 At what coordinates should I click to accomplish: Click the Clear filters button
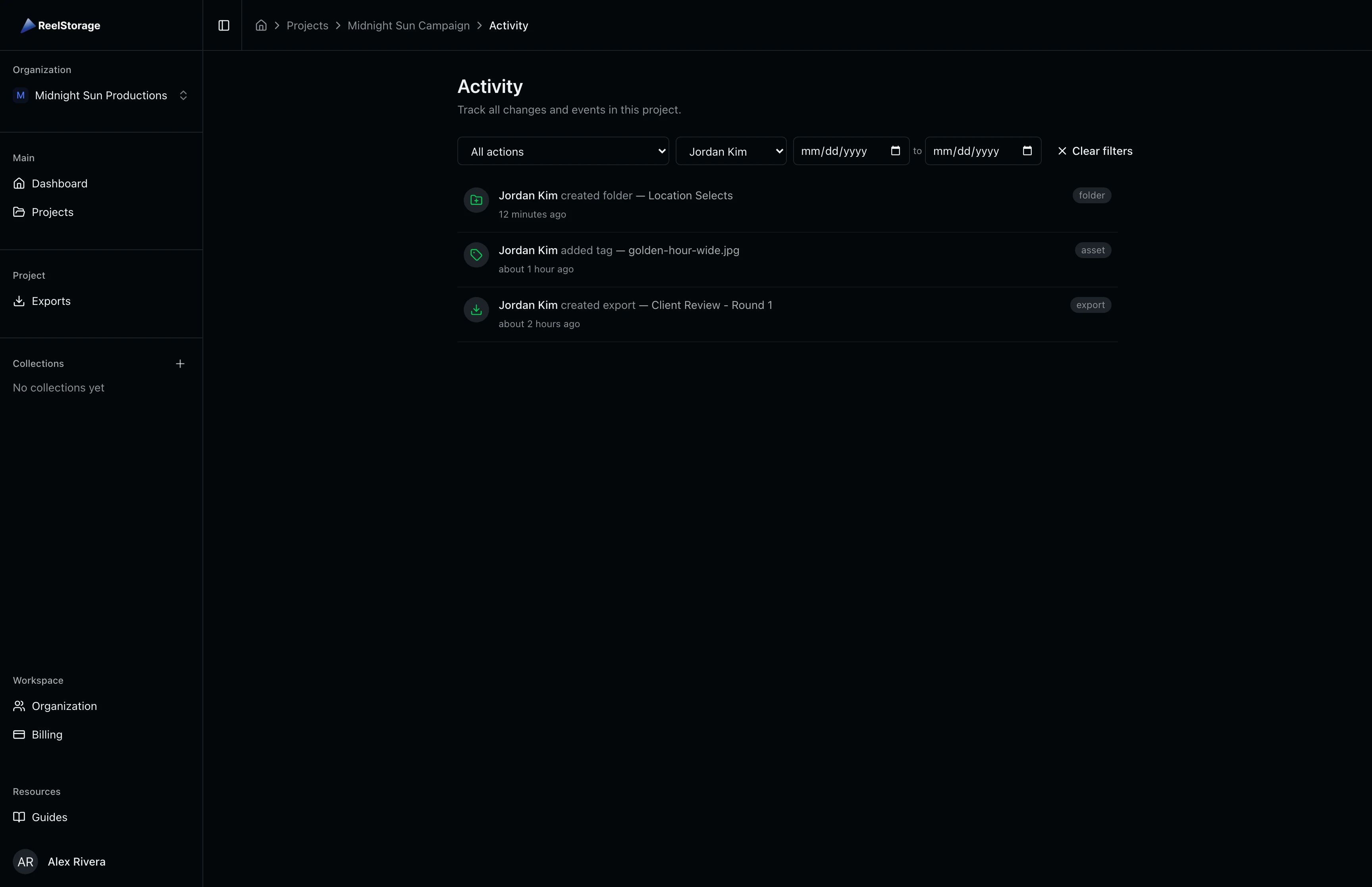tap(1095, 150)
